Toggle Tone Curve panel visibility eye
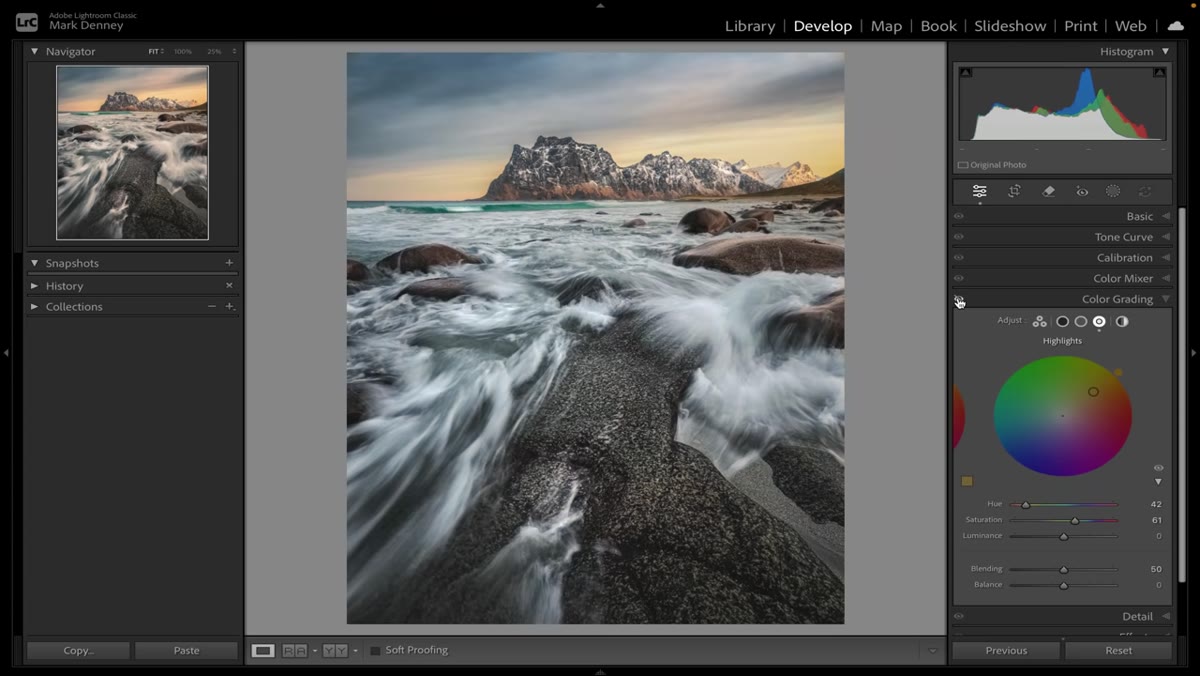Image resolution: width=1200 pixels, height=676 pixels. point(958,237)
